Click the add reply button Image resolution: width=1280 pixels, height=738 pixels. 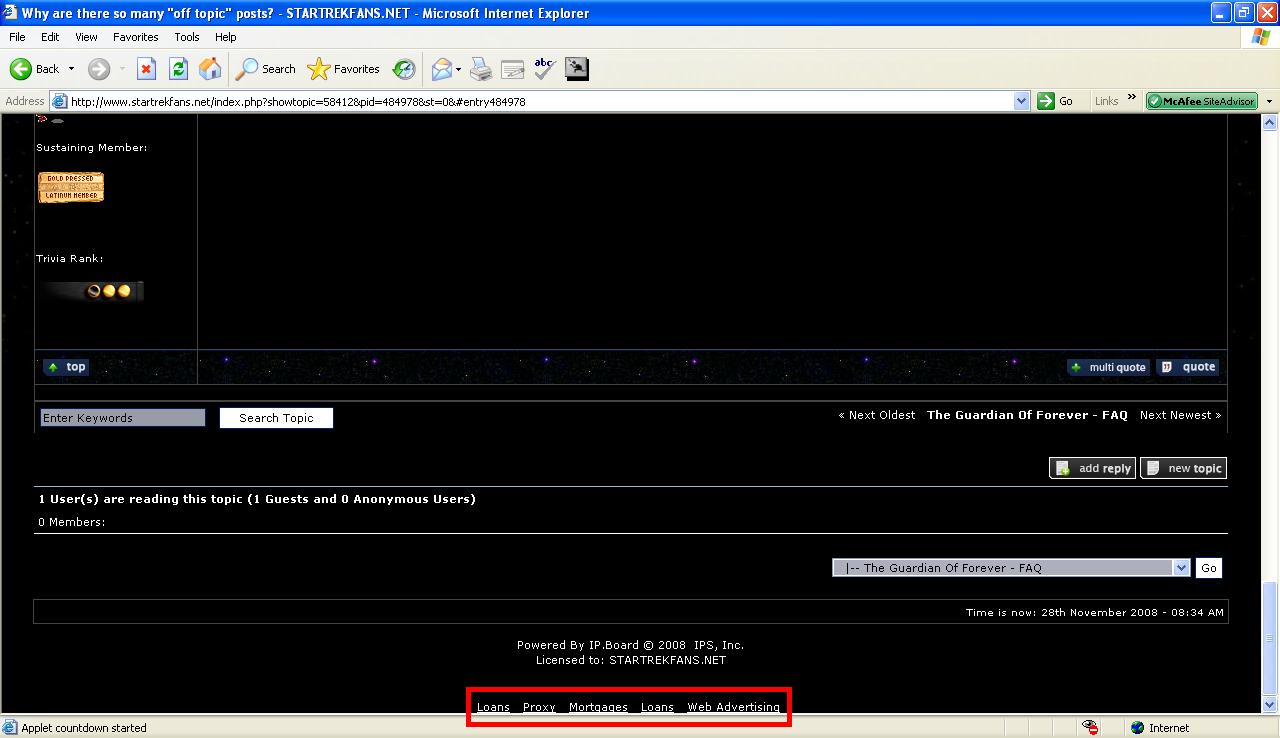(x=1092, y=468)
